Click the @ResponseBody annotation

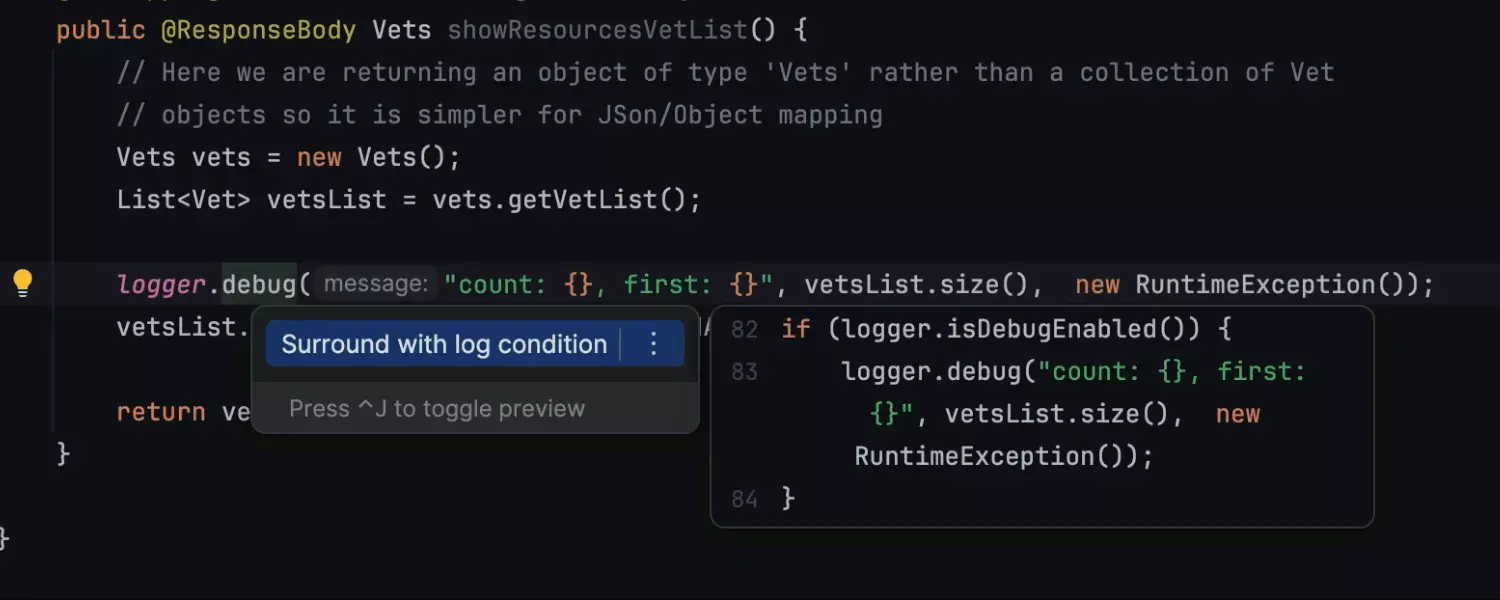click(x=258, y=30)
